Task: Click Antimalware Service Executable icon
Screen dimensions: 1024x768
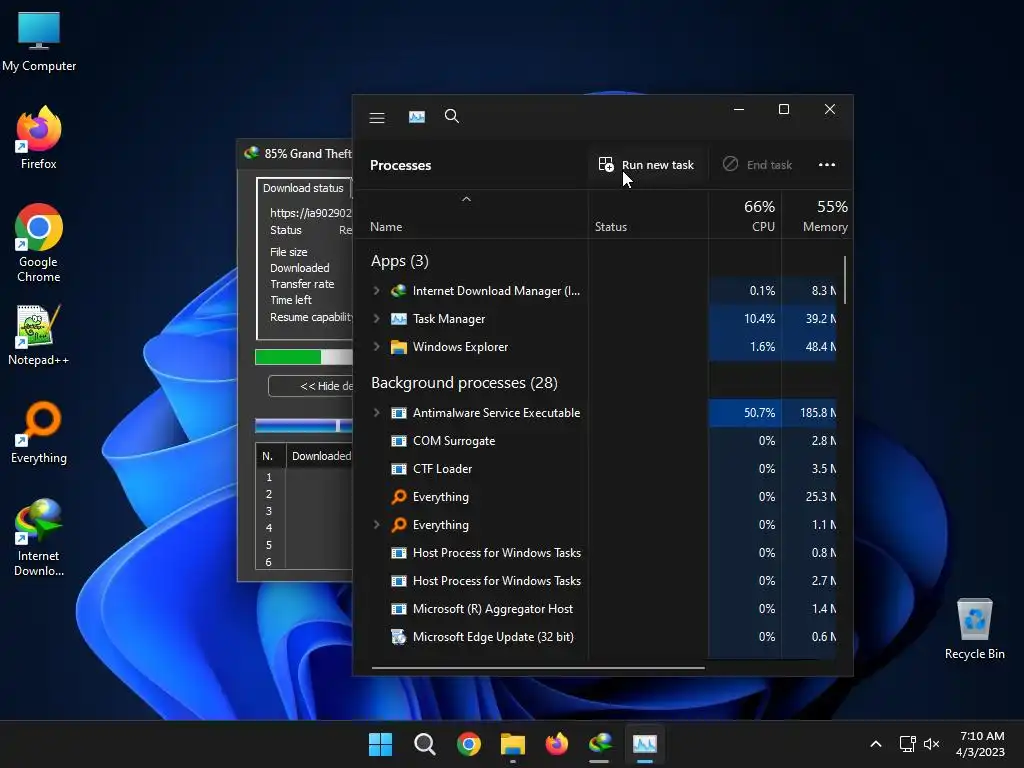Action: click(x=398, y=413)
